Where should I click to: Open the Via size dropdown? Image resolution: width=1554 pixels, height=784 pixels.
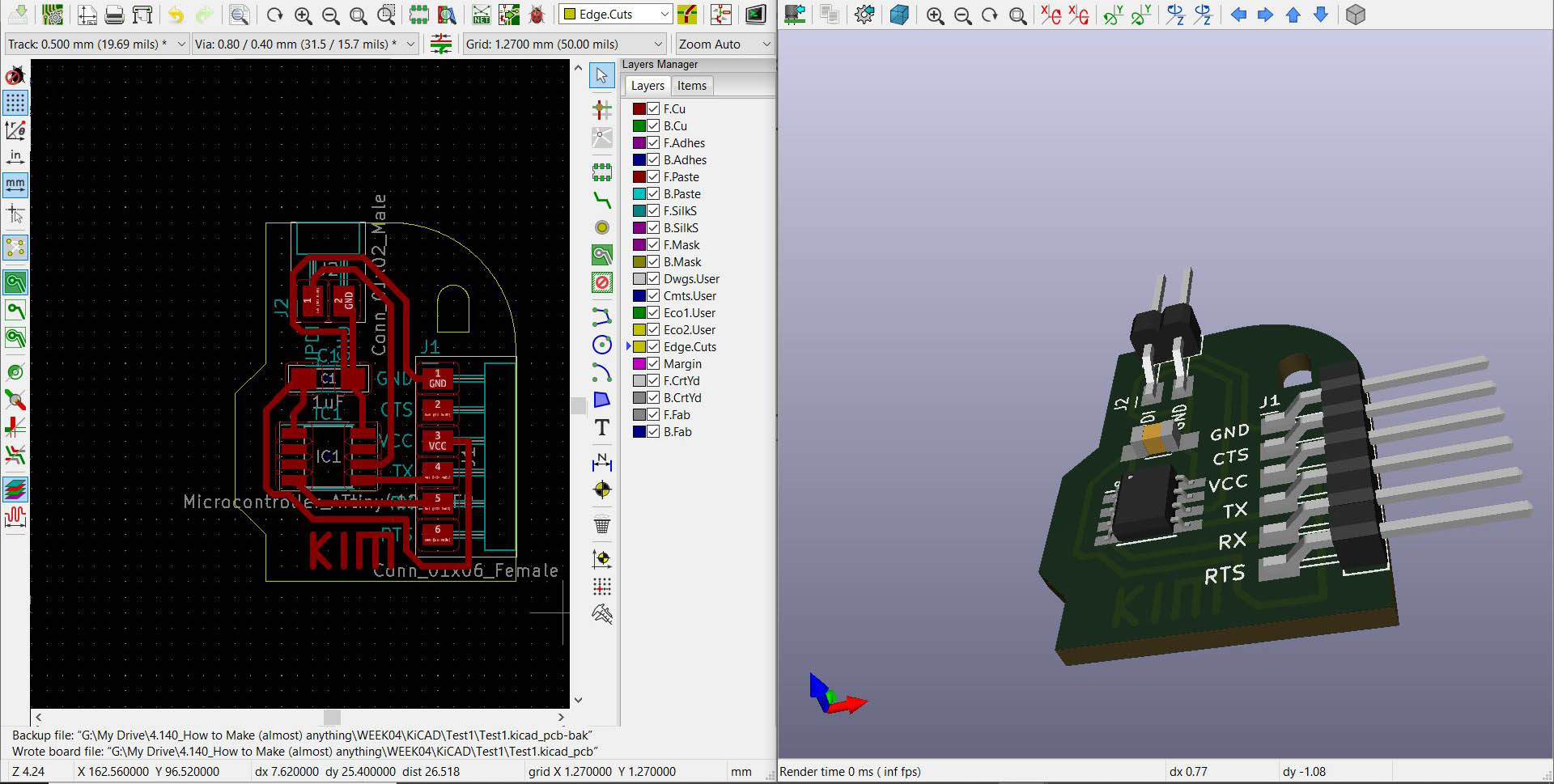tap(305, 44)
